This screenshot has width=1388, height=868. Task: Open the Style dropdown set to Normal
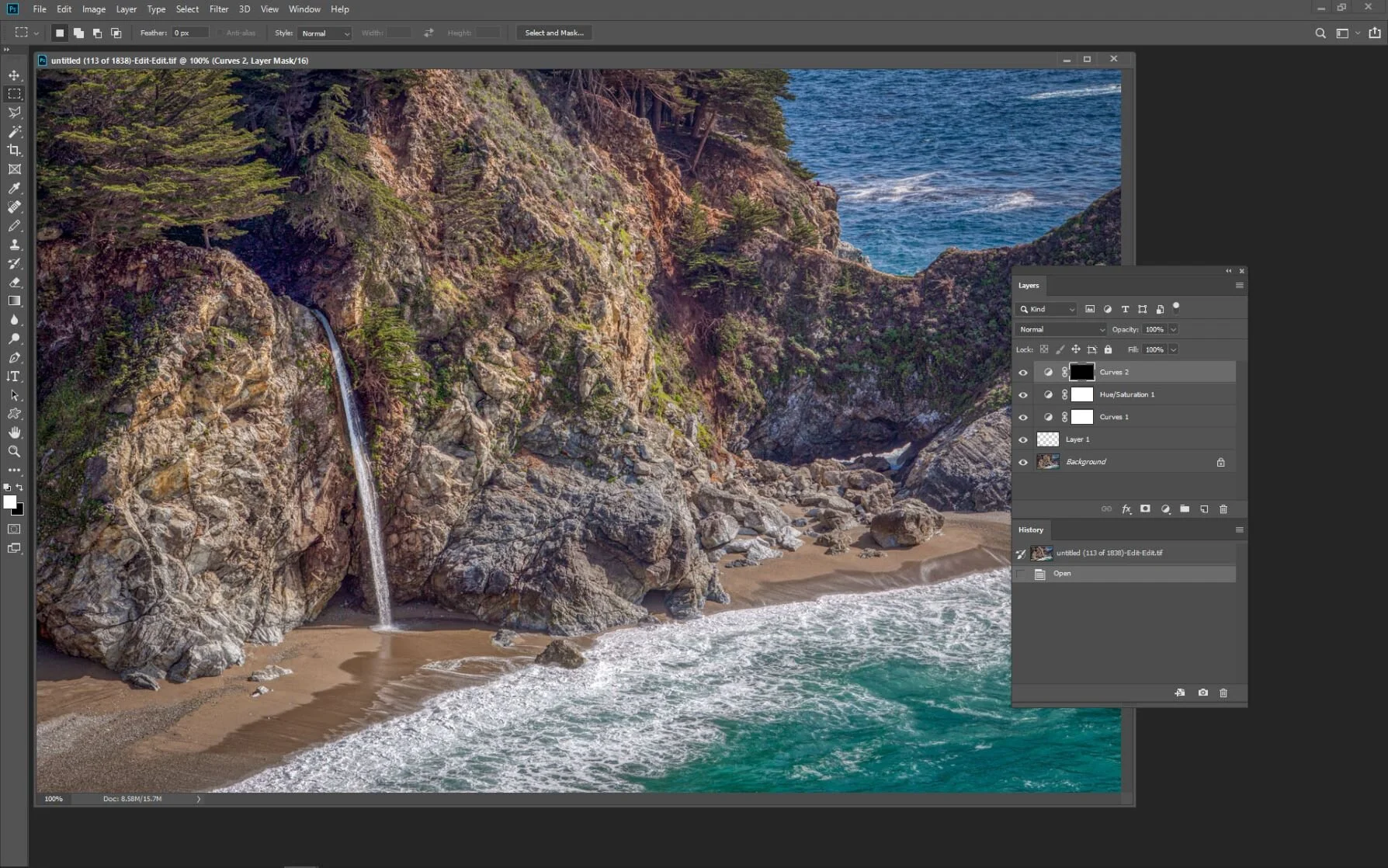(325, 33)
